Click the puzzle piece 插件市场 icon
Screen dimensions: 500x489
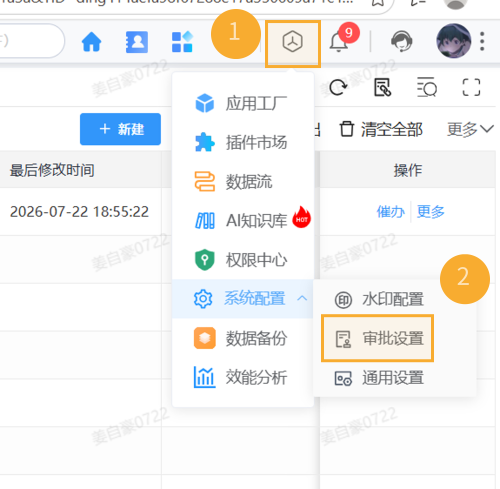205,142
